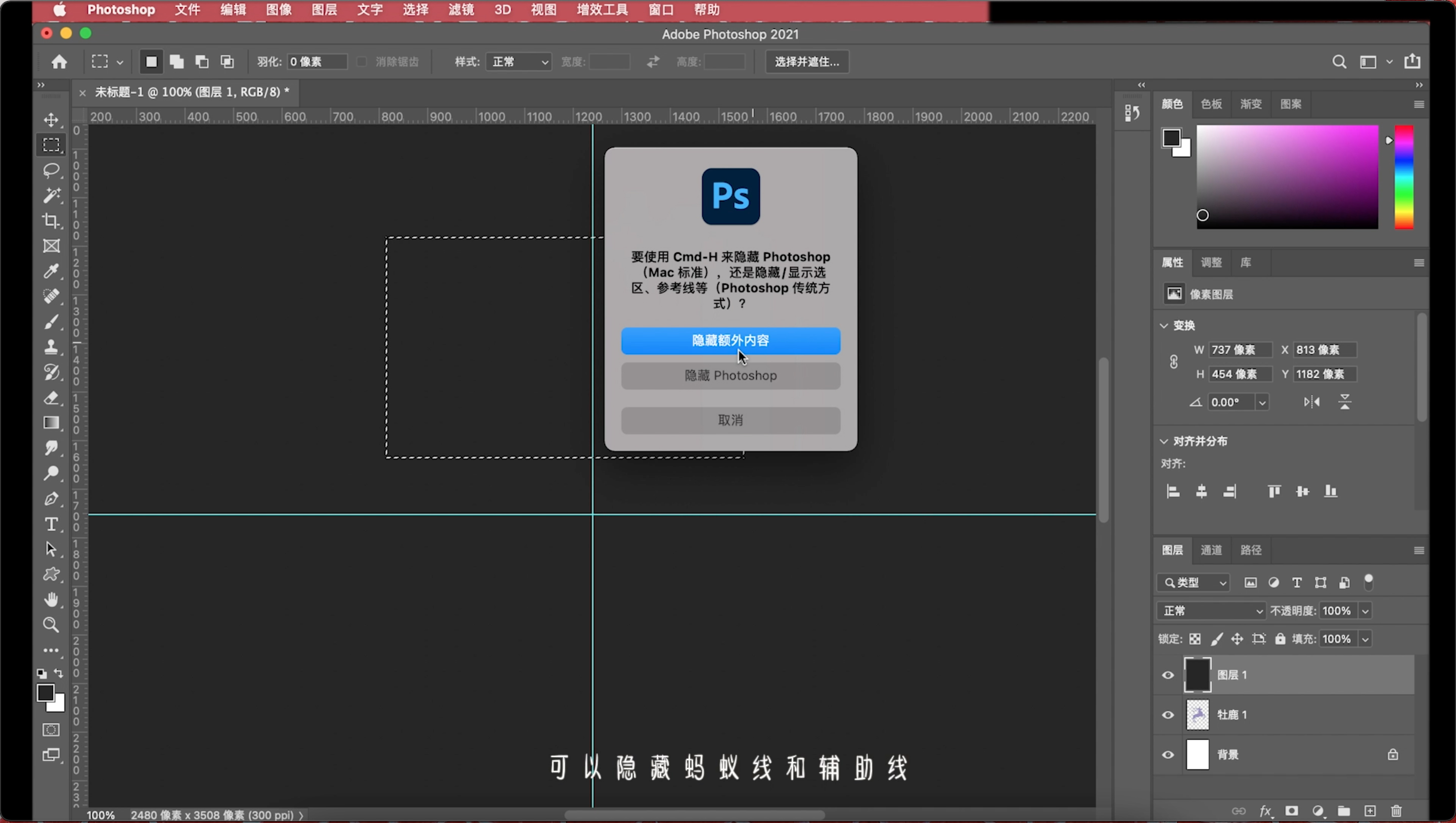Select the Brush tool
Image resolution: width=1456 pixels, height=823 pixels.
click(x=52, y=322)
